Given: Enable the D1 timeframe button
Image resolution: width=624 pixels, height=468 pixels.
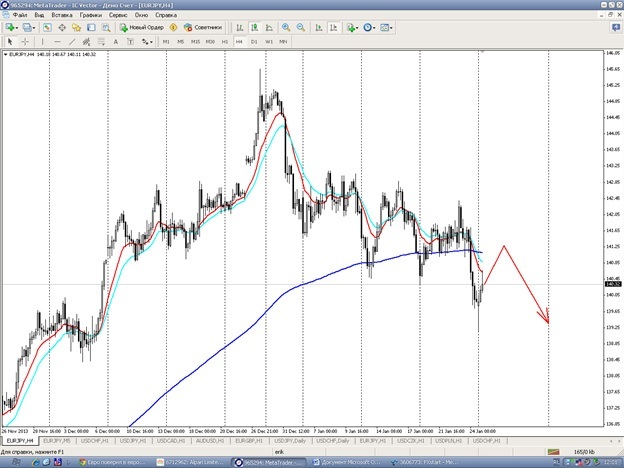Looking at the screenshot, I should click(x=254, y=42).
